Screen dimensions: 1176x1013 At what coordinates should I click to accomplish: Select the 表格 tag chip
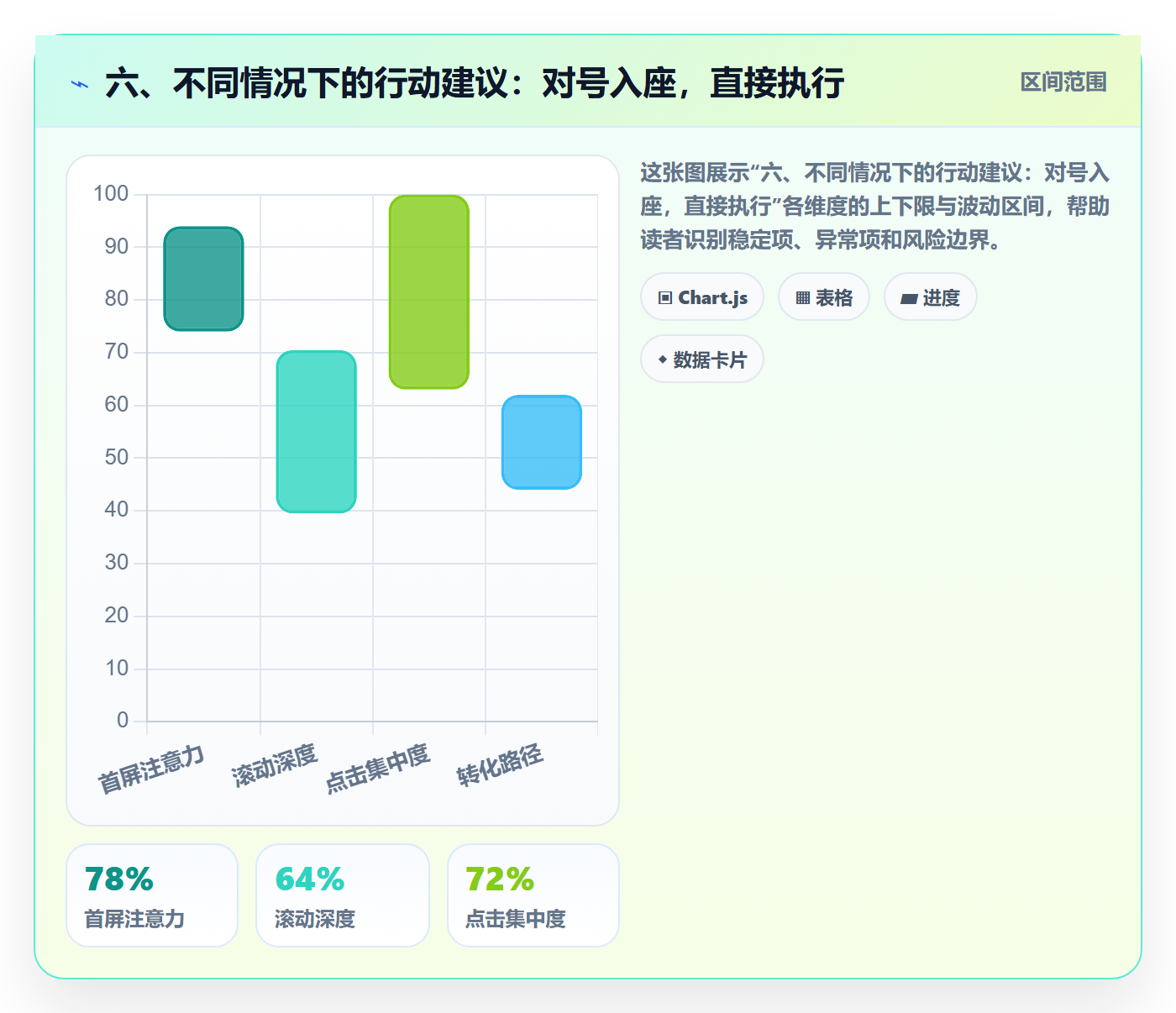pos(824,297)
